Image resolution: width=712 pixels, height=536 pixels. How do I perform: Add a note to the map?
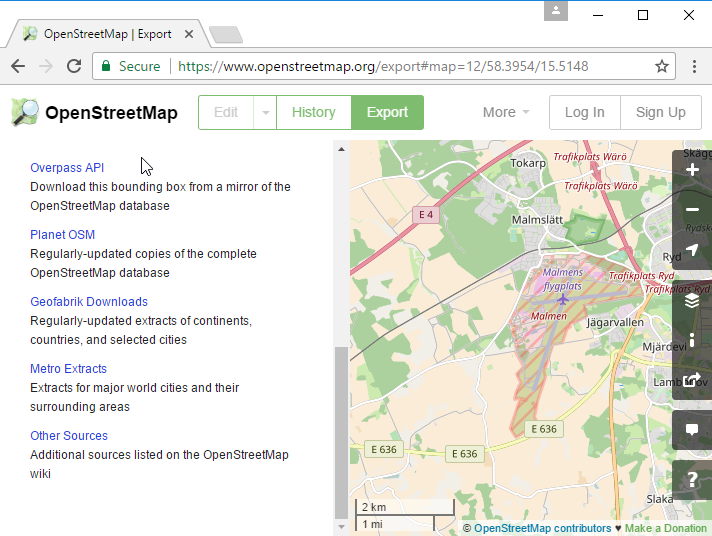coord(692,430)
